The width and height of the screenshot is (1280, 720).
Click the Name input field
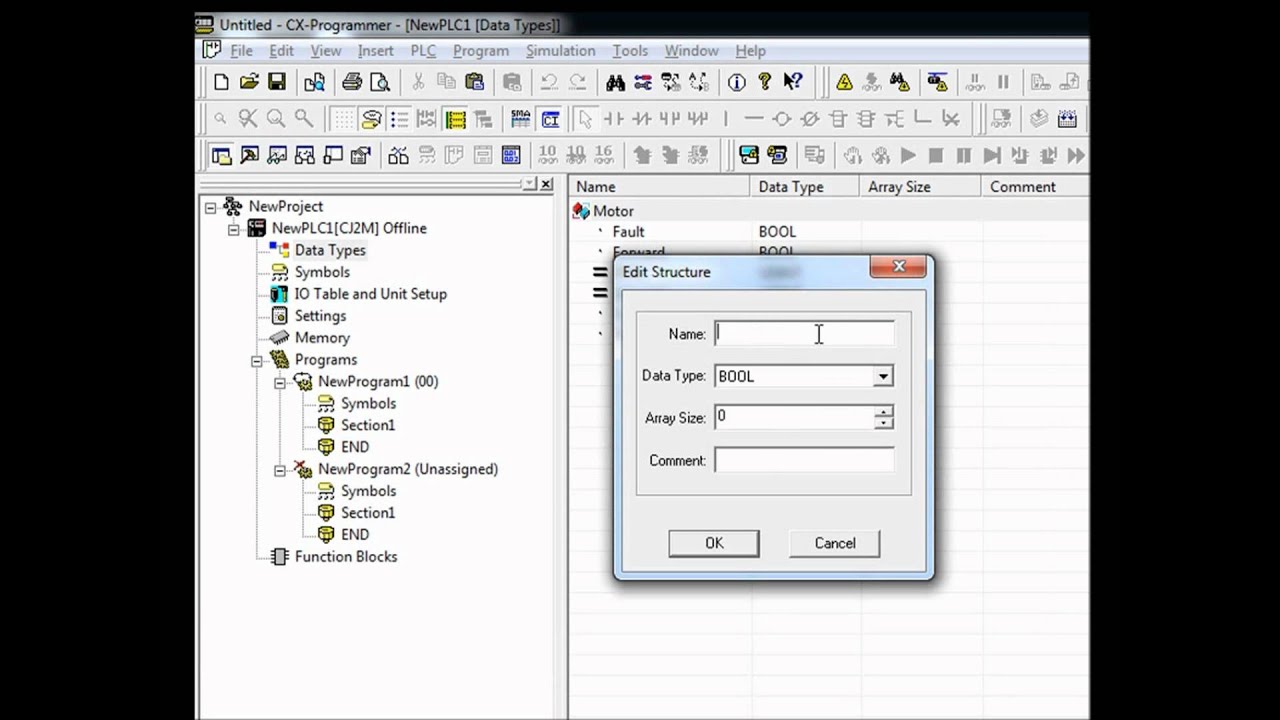pyautogui.click(x=804, y=334)
